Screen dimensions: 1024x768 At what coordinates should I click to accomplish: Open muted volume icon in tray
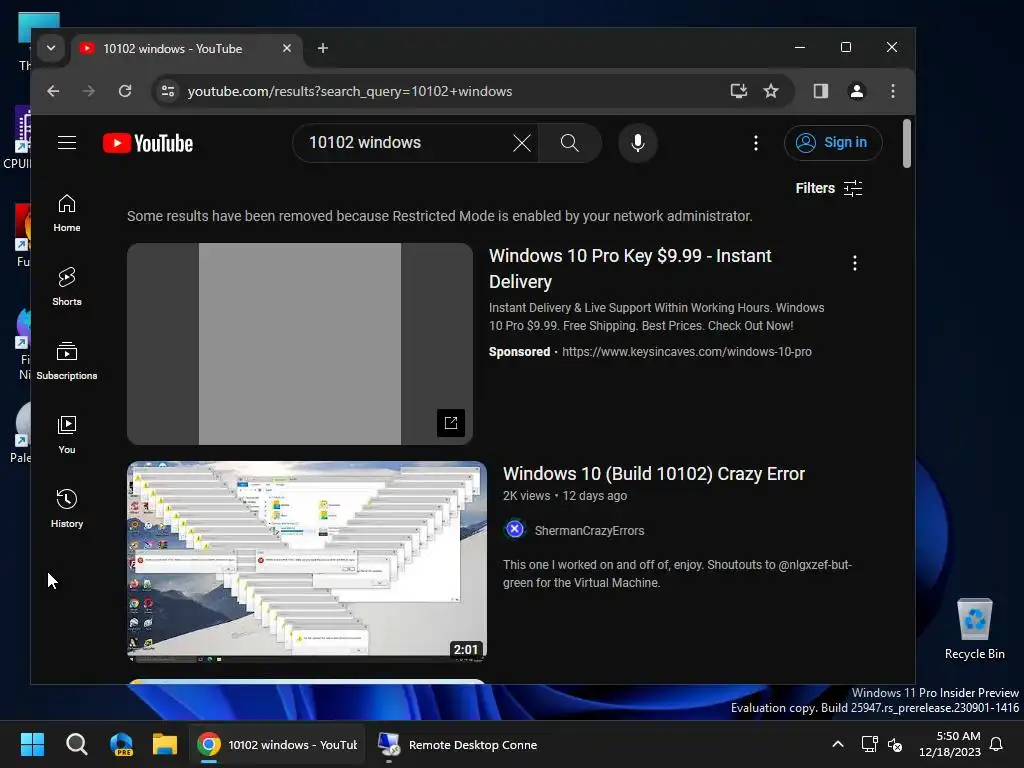pos(895,744)
